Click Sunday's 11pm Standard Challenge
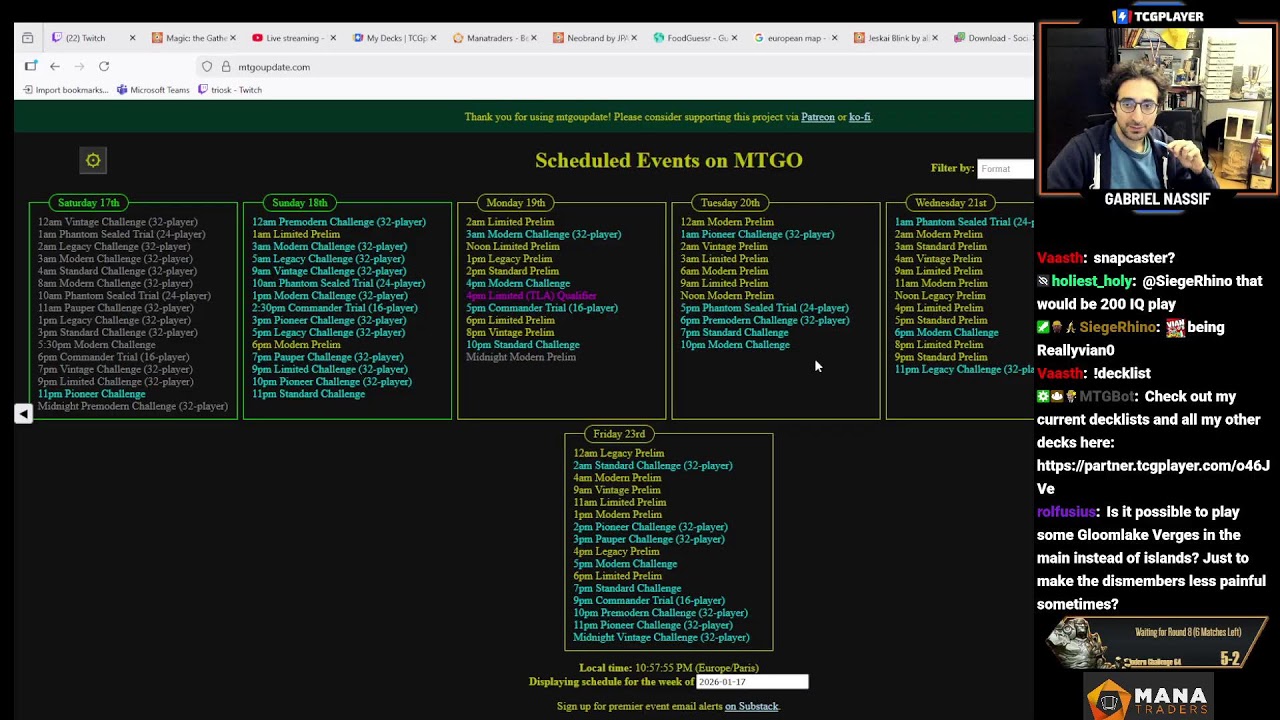 (308, 394)
